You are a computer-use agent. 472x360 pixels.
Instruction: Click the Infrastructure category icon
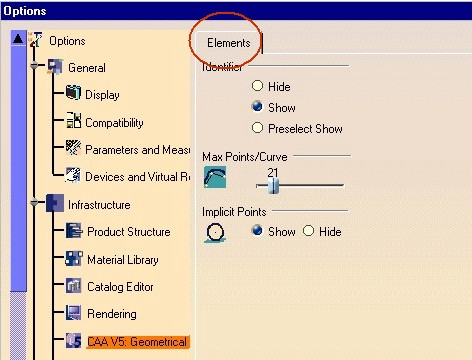pyautogui.click(x=55, y=203)
